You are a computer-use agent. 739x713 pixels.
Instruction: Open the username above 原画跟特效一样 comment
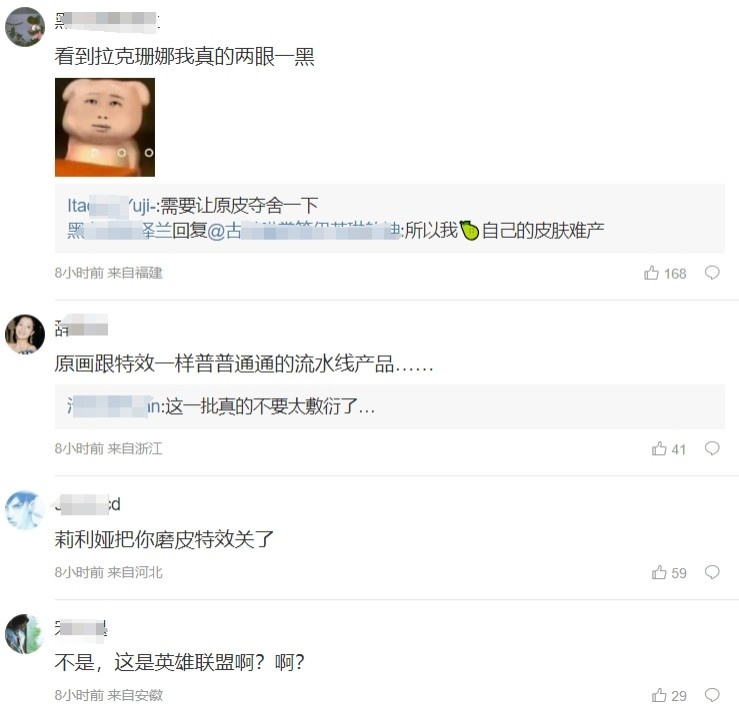[81, 328]
